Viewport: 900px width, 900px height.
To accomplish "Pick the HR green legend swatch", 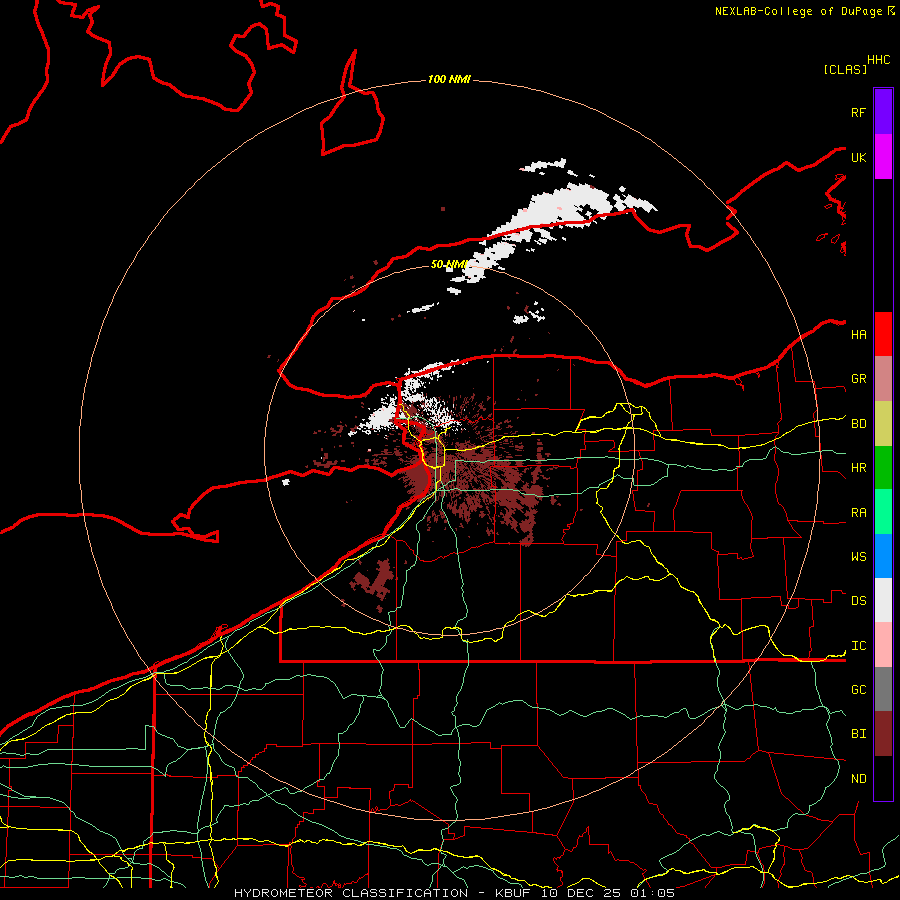I will coord(883,467).
